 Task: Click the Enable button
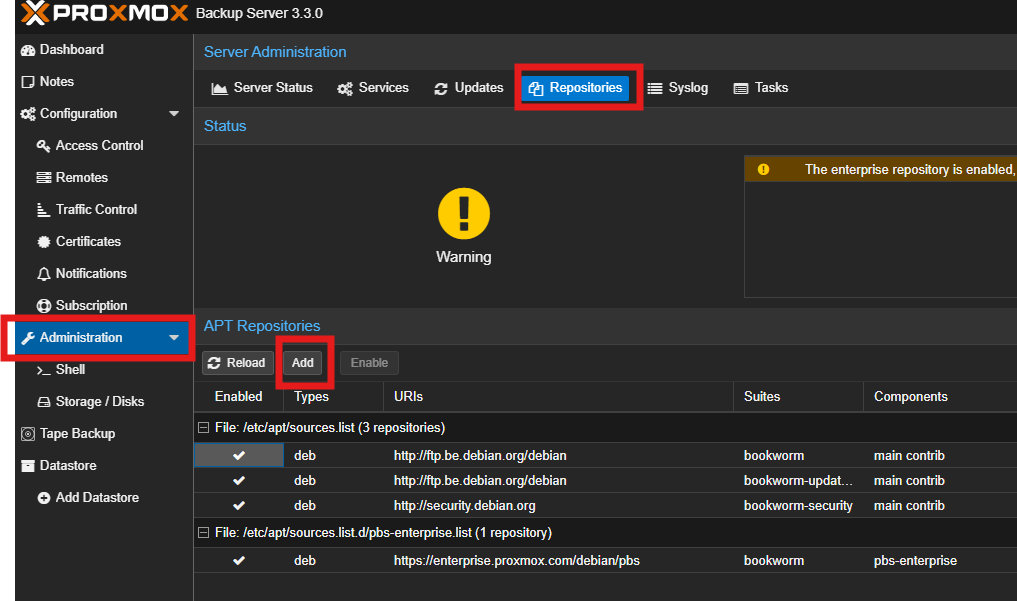click(369, 362)
